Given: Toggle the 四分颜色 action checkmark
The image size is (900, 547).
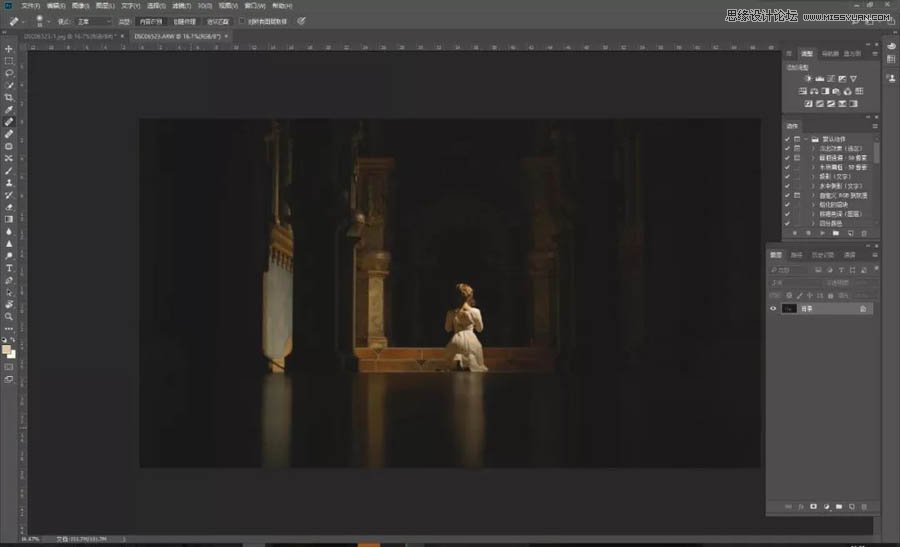Looking at the screenshot, I should pos(787,223).
